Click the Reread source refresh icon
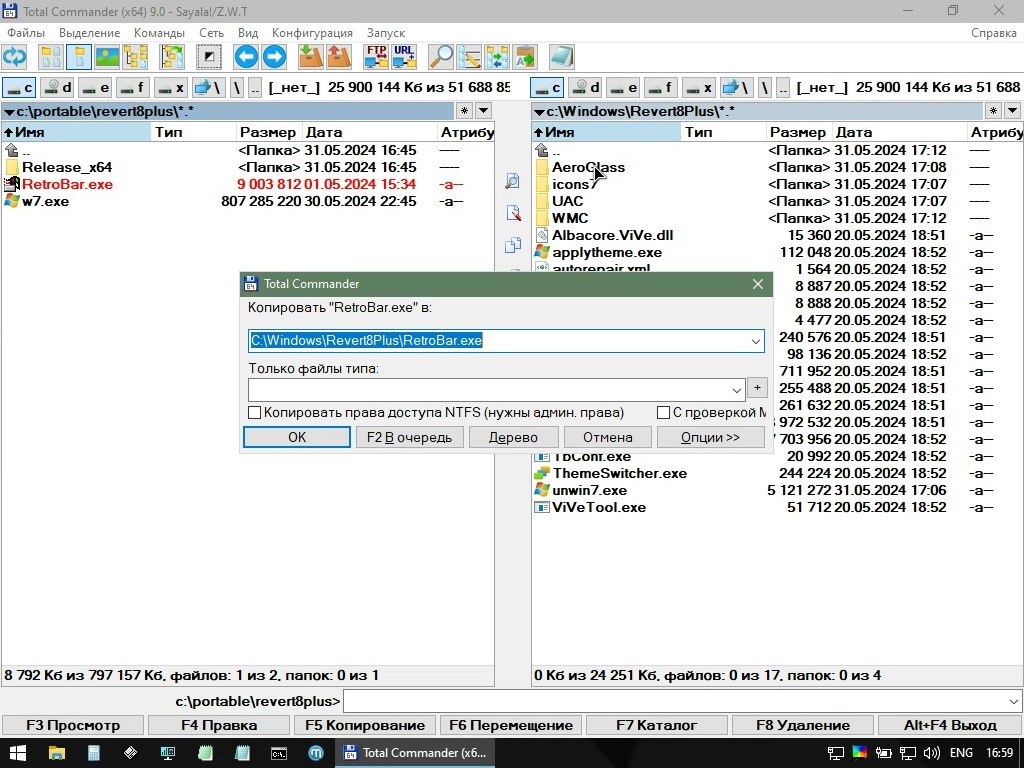The image size is (1024, 768). pyautogui.click(x=14, y=57)
